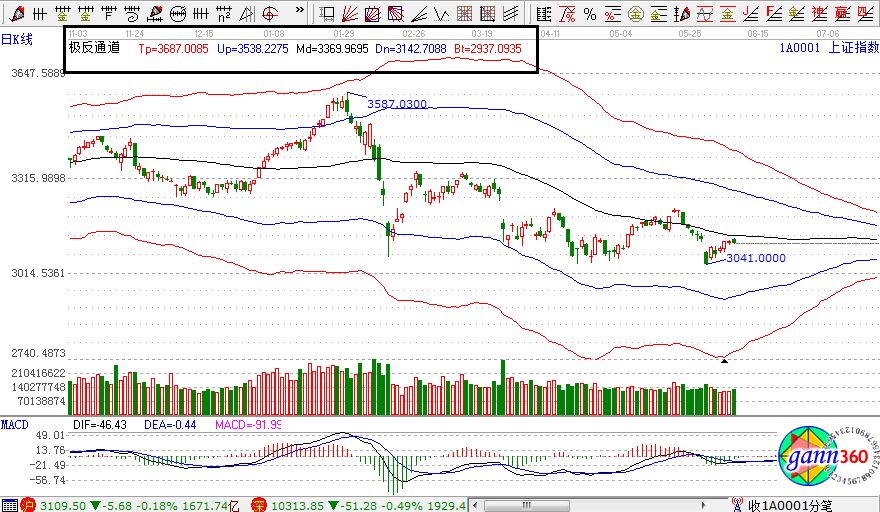Click the percent sign toolbar icon

(x=589, y=14)
